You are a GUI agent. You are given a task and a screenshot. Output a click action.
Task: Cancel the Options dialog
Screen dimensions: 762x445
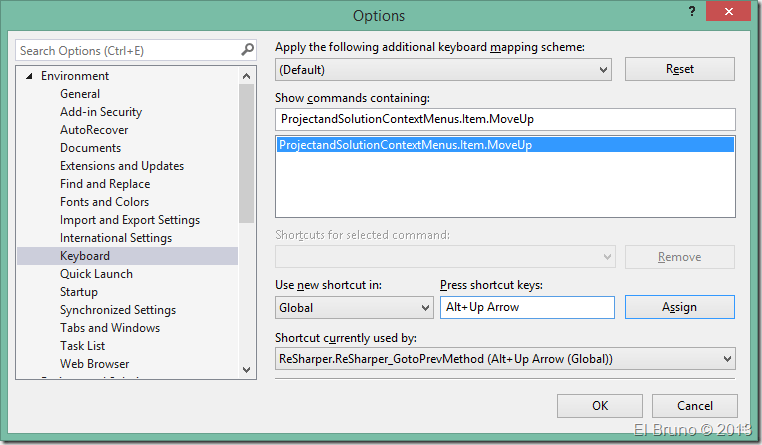coord(694,406)
